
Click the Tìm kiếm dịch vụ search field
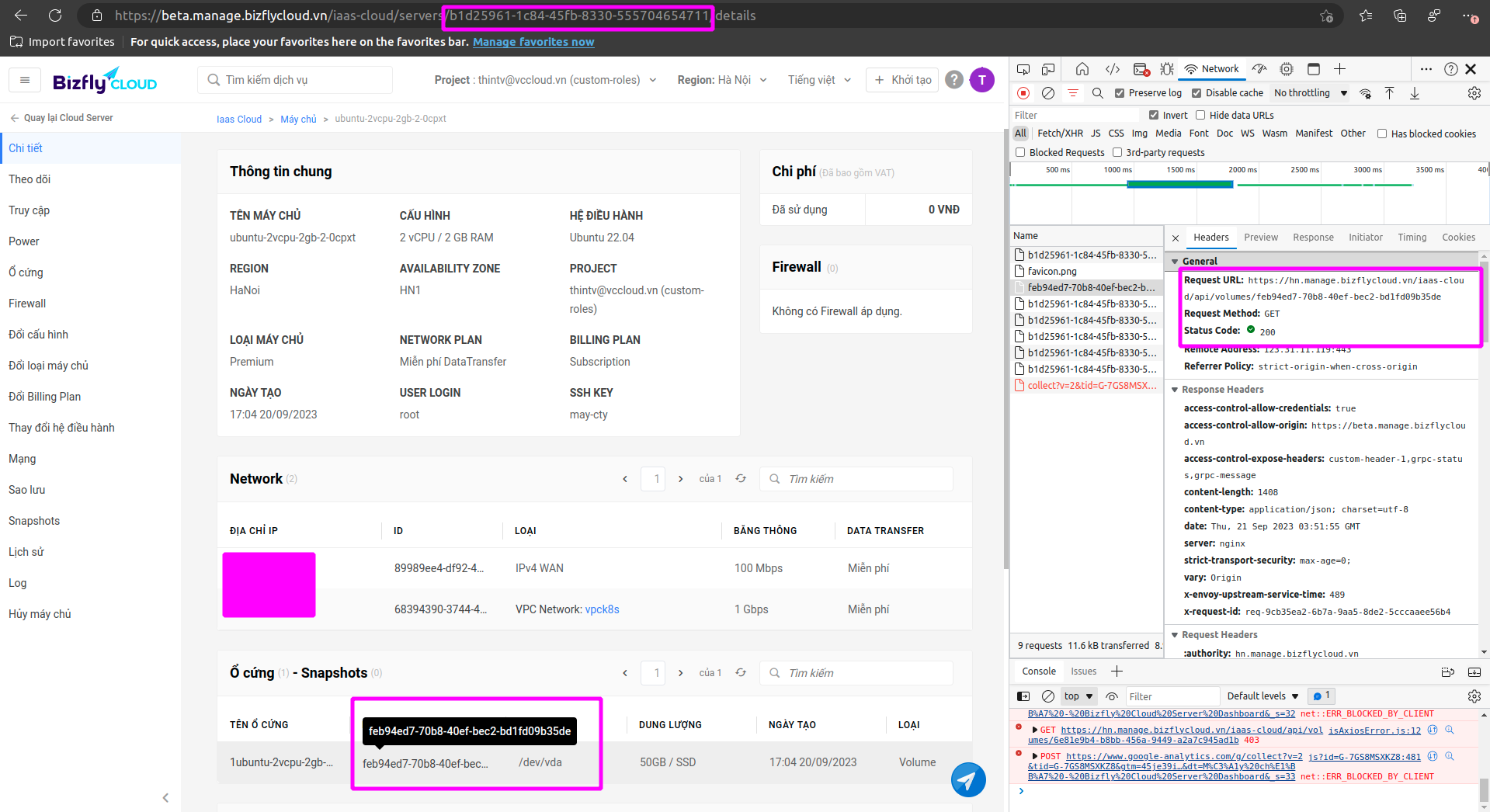pos(303,80)
